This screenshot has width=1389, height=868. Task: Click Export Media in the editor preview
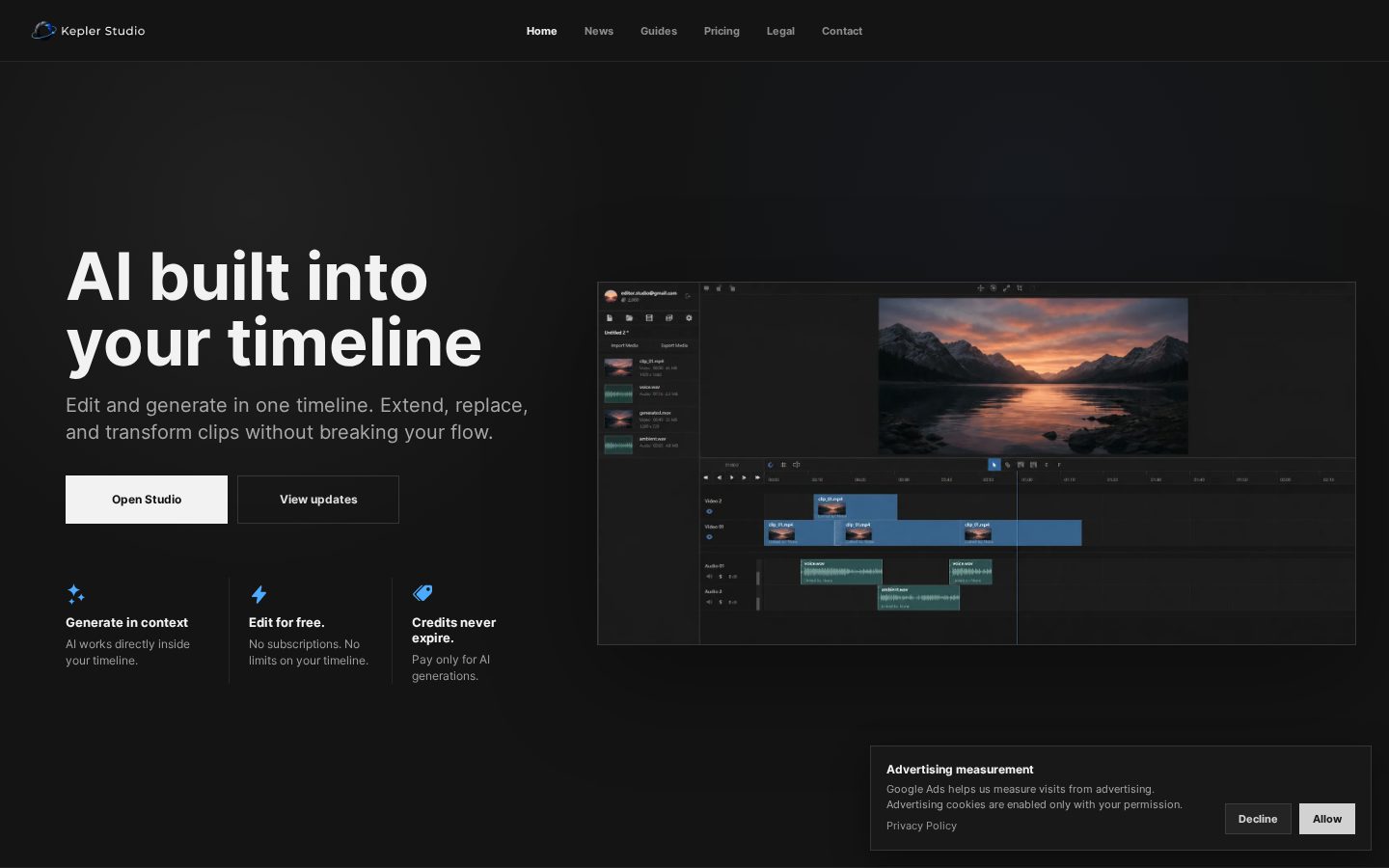[x=674, y=345]
